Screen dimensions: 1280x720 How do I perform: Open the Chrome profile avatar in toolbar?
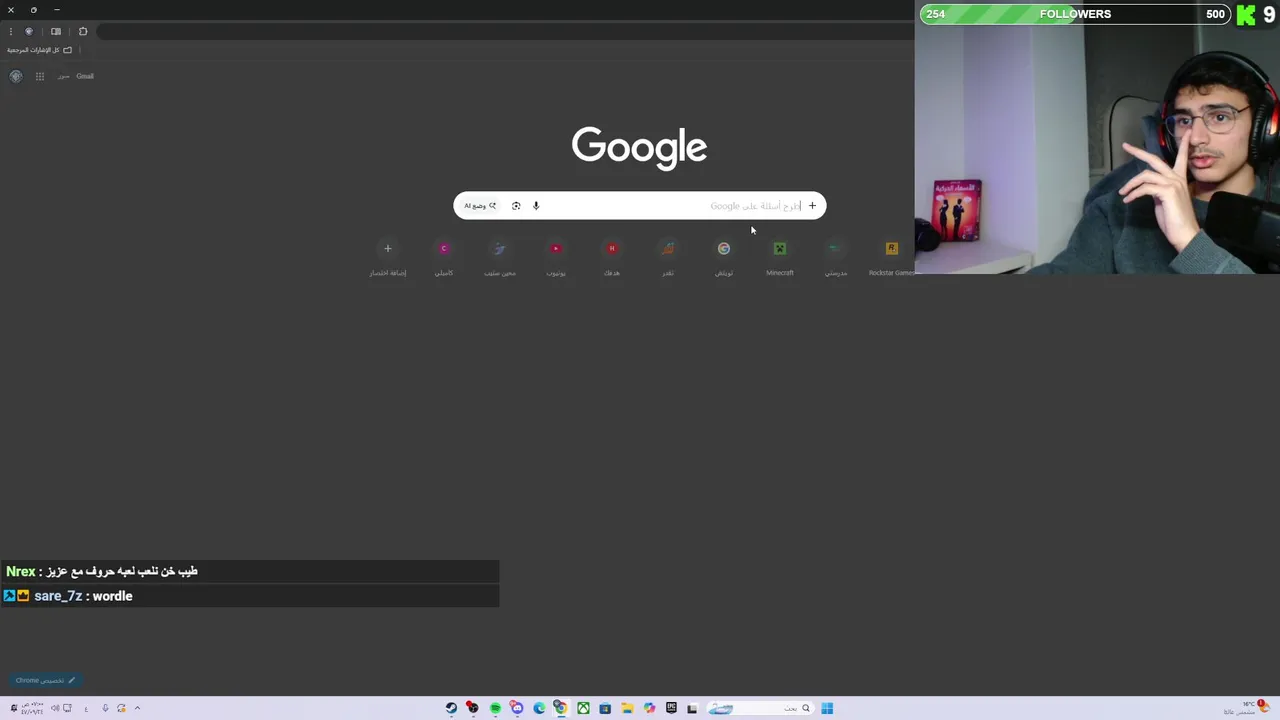coord(29,31)
